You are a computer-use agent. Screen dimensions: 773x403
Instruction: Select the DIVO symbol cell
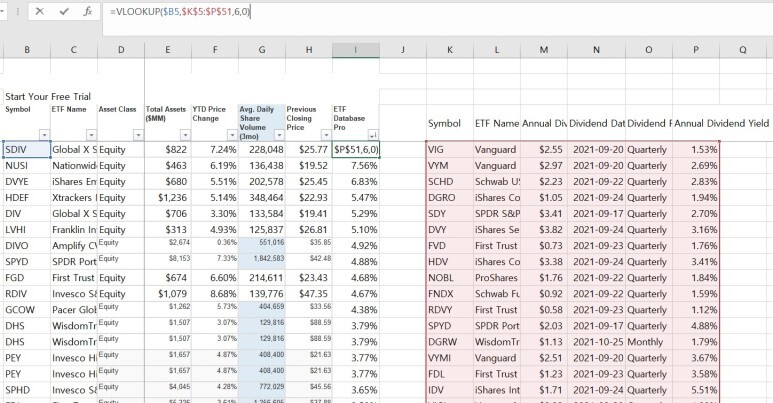tap(27, 246)
